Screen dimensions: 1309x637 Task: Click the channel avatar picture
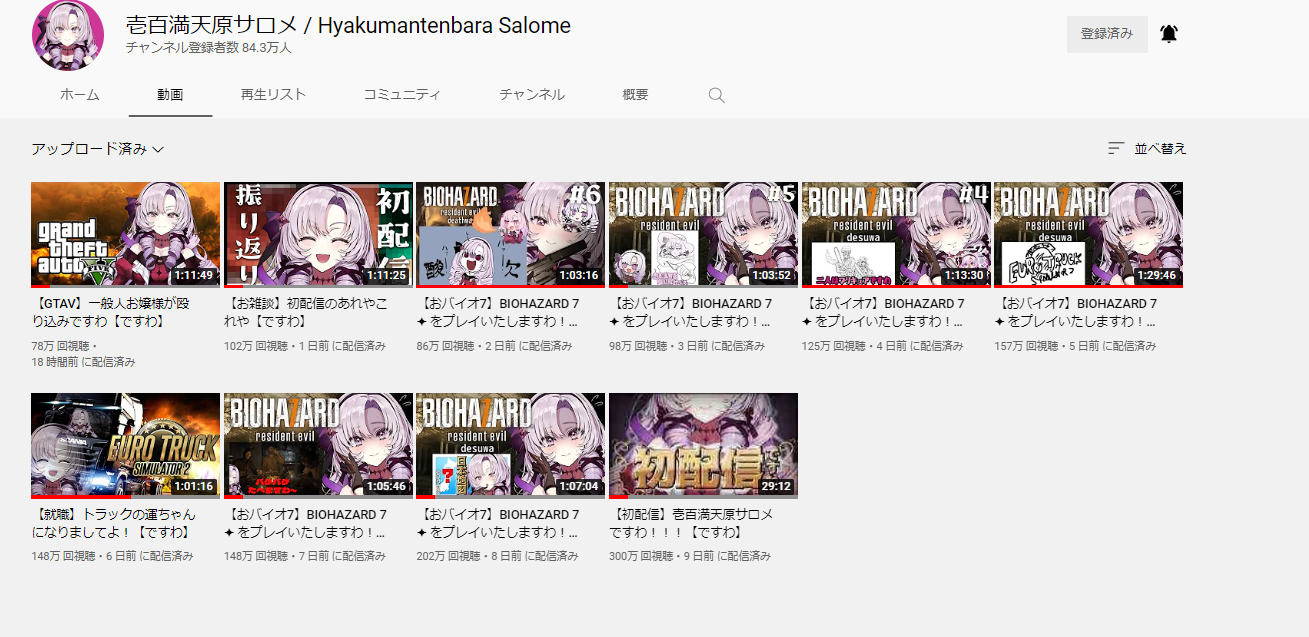tap(68, 35)
